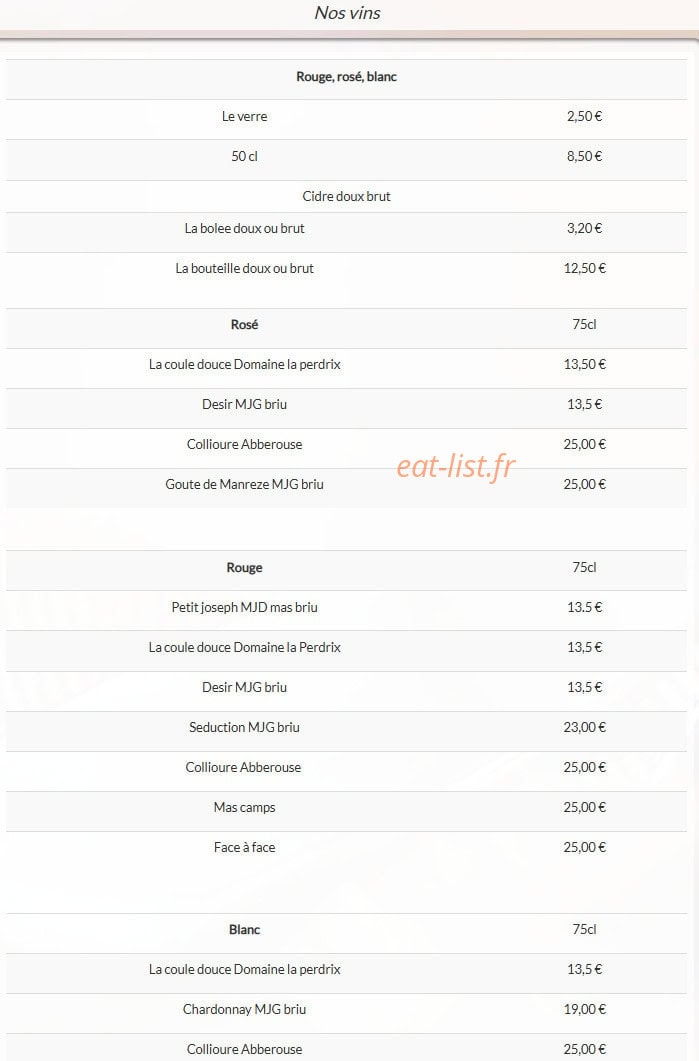
Task: Click the 'Cidre doux brut' subheading
Action: [x=346, y=196]
